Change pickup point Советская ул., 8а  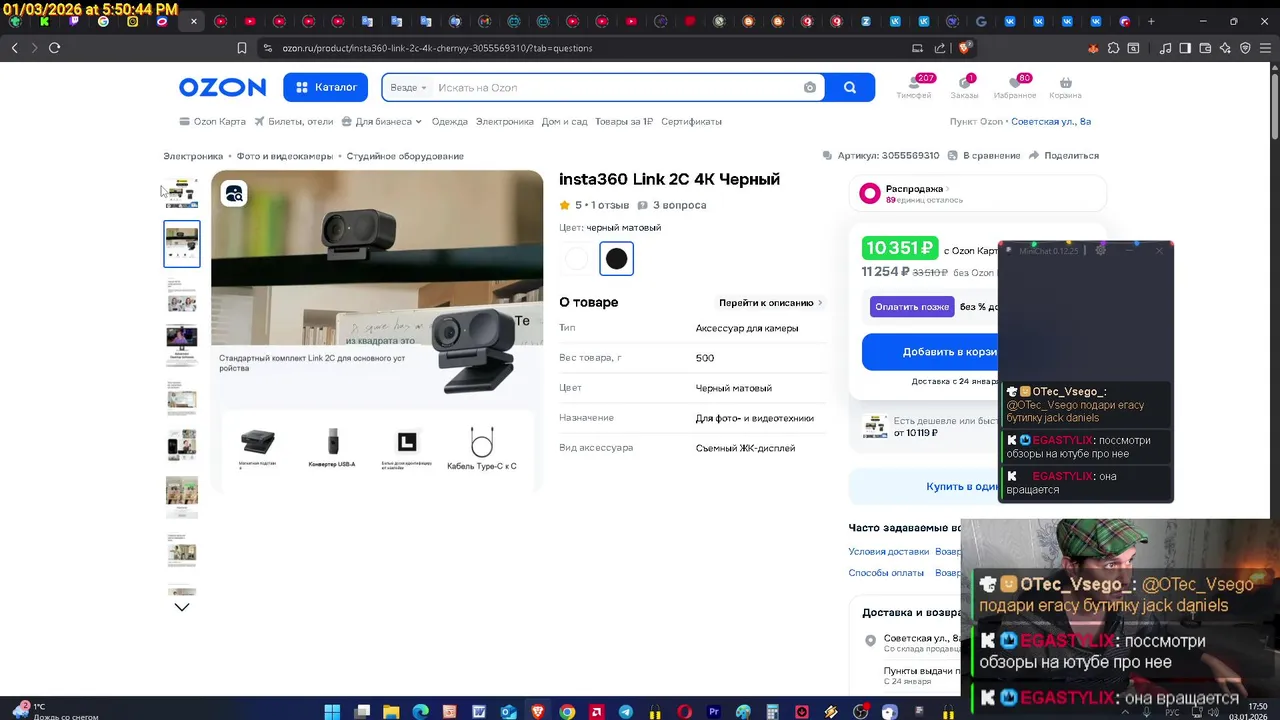[x=1051, y=122]
